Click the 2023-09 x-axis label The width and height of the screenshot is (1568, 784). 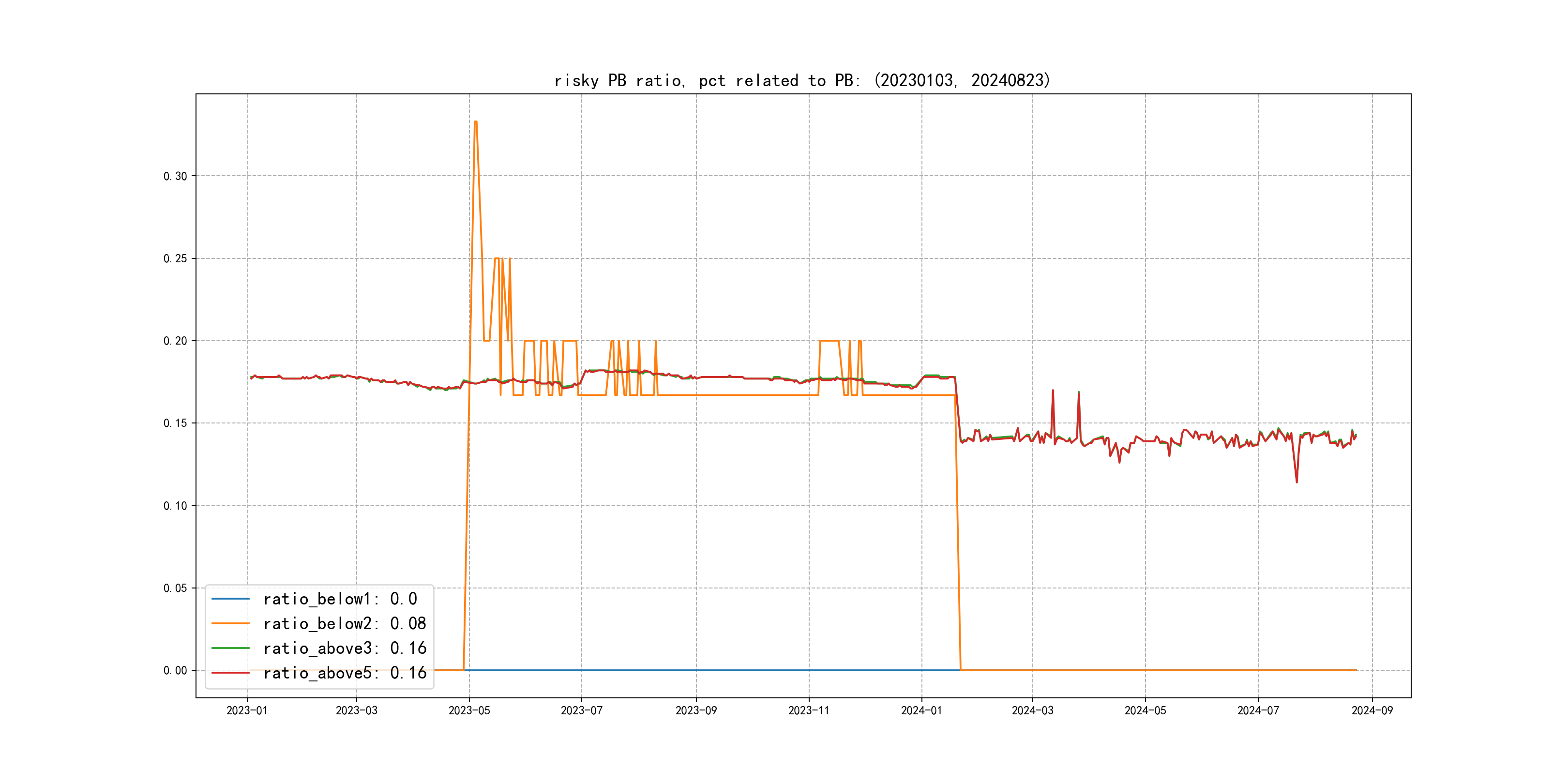click(696, 710)
